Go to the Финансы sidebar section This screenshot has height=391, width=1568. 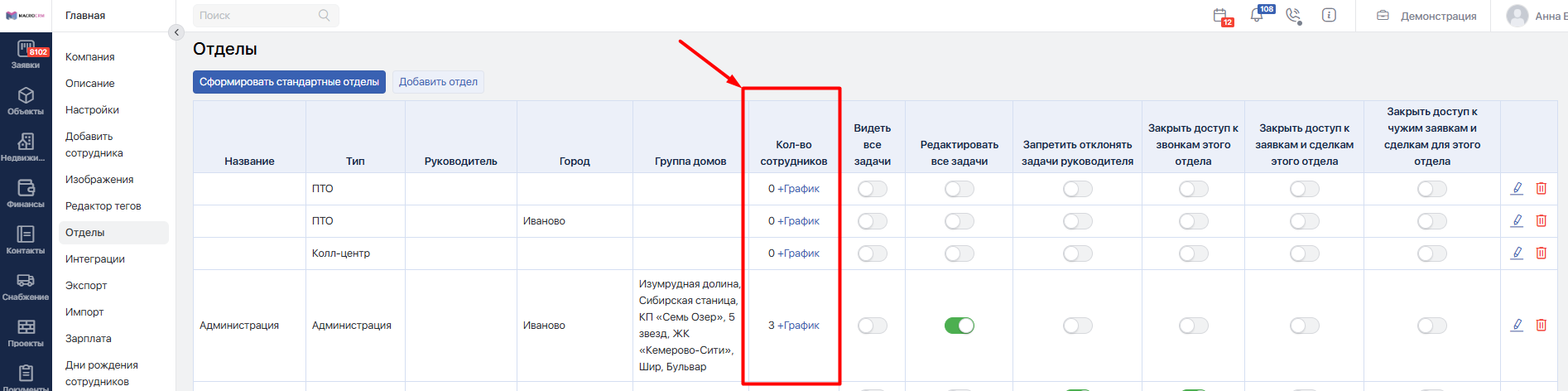26,194
